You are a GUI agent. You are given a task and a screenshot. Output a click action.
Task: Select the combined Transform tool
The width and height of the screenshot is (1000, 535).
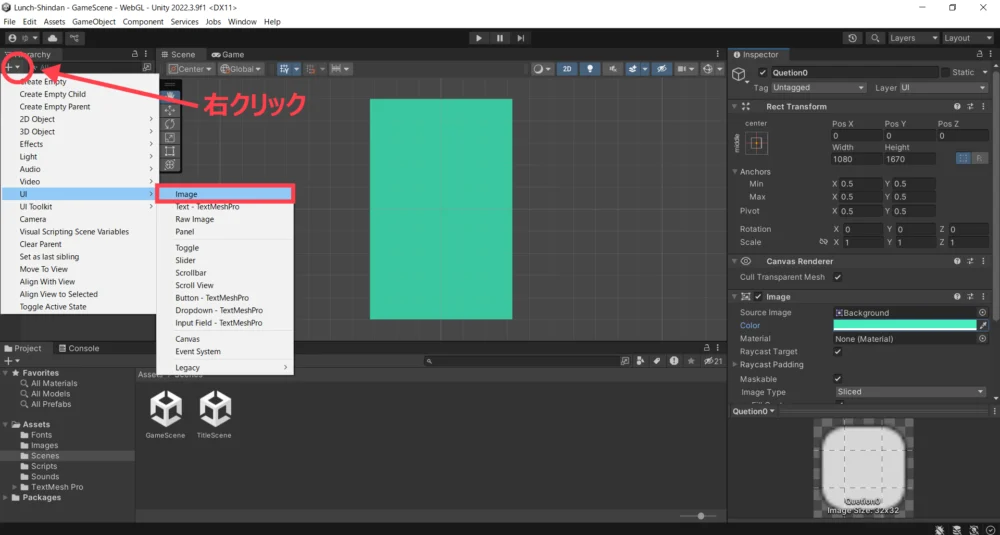click(x=170, y=165)
